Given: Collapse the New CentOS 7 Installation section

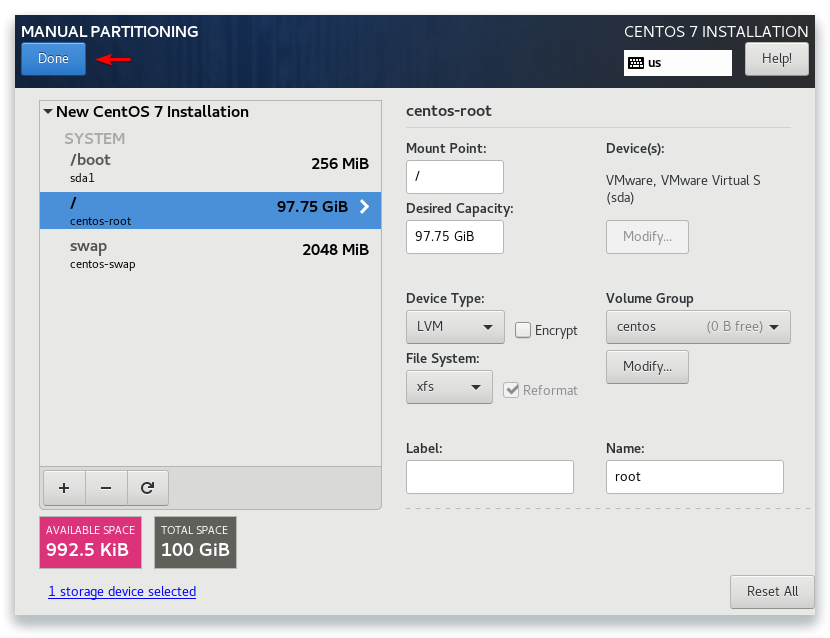Looking at the screenshot, I should tap(48, 112).
